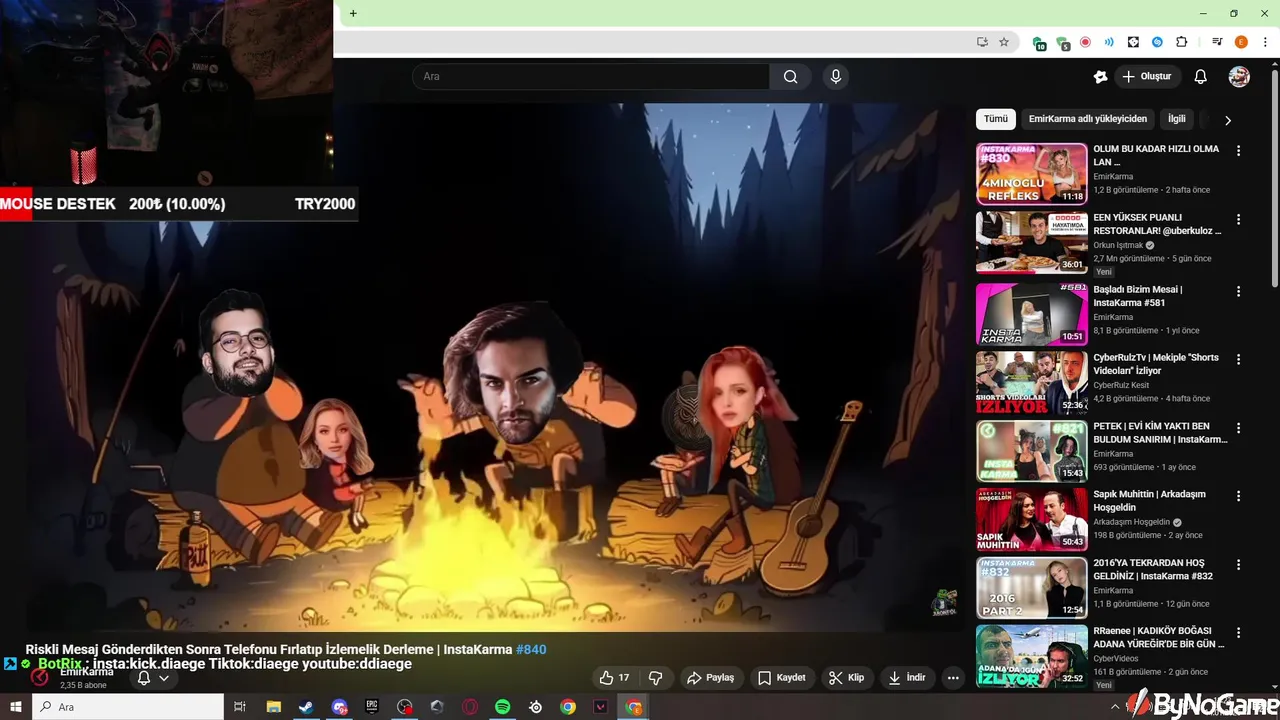The width and height of the screenshot is (1280, 720).
Task: Select the Tümü filter chip
Action: pyautogui.click(x=996, y=119)
